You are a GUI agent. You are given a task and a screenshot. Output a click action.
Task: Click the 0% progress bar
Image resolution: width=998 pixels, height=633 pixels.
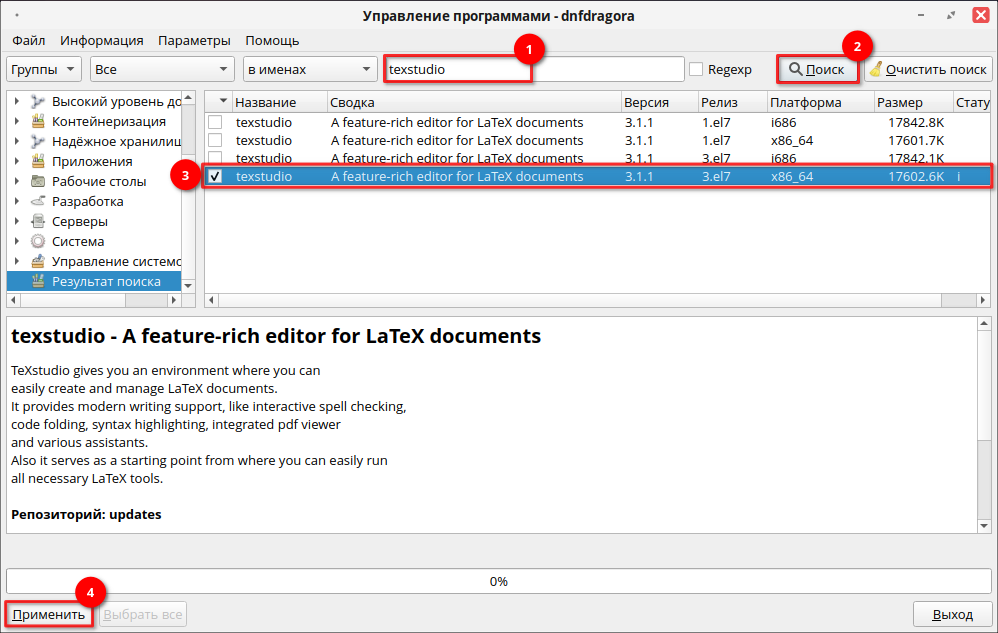click(x=499, y=581)
